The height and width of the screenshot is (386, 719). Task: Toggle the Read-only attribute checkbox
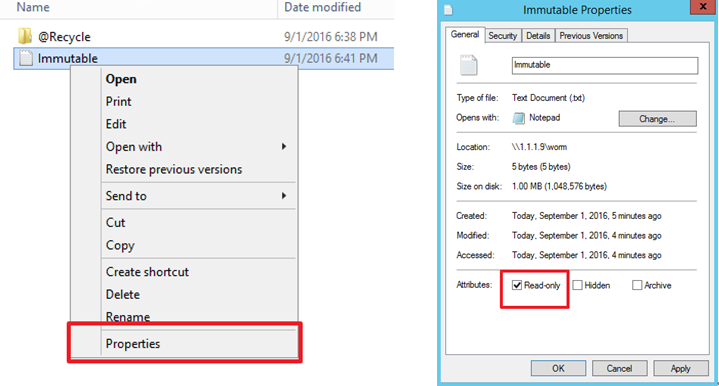click(x=517, y=285)
